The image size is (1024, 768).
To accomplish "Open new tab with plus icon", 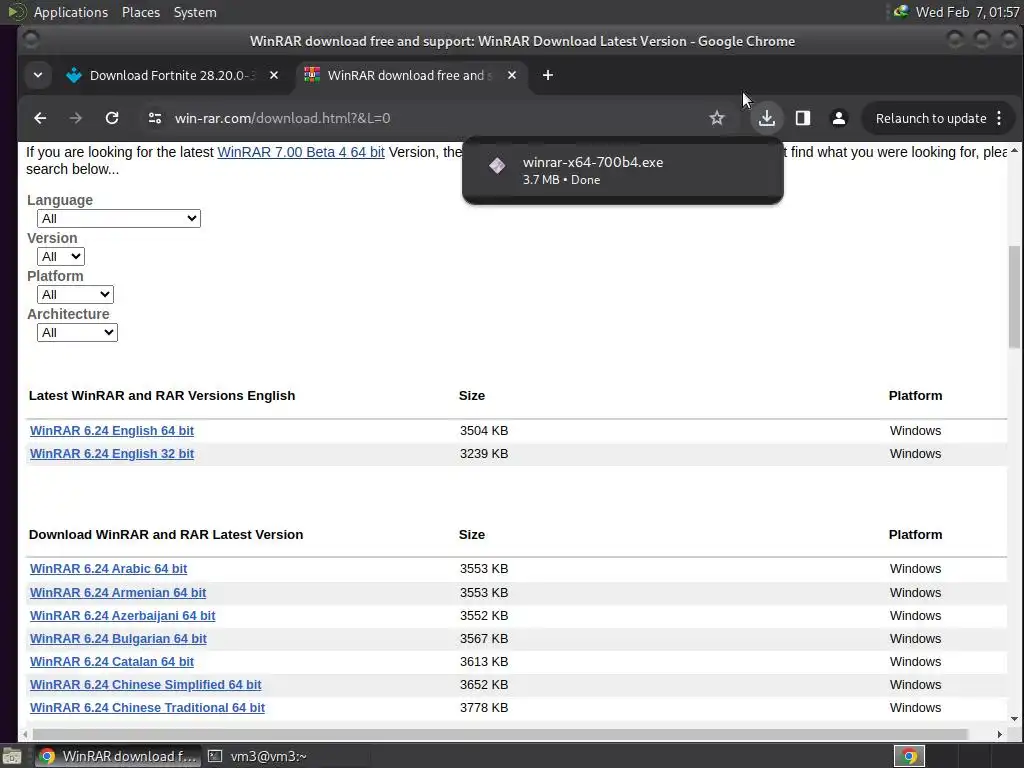I will click(547, 75).
